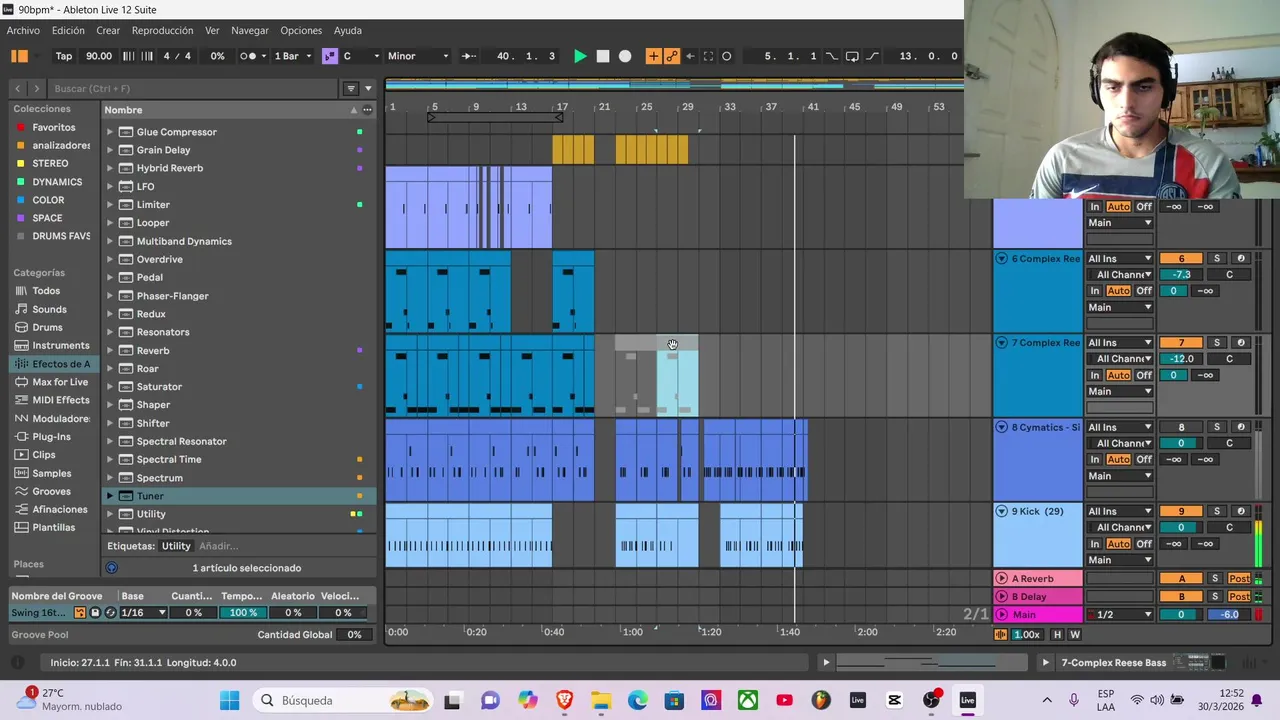The height and width of the screenshot is (720, 1280).
Task: Toggle track 7 activator button
Action: coord(1181,343)
